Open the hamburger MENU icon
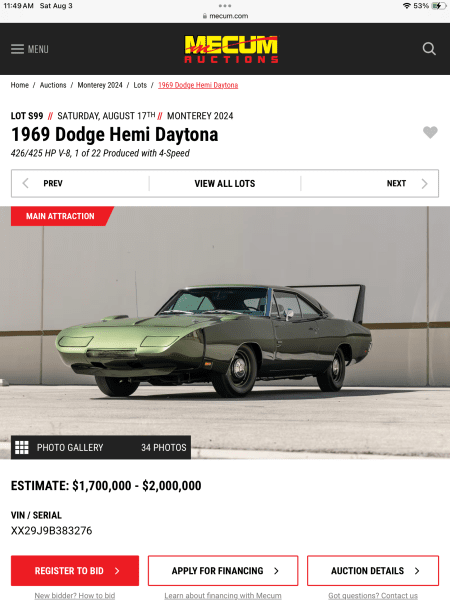 coord(18,49)
